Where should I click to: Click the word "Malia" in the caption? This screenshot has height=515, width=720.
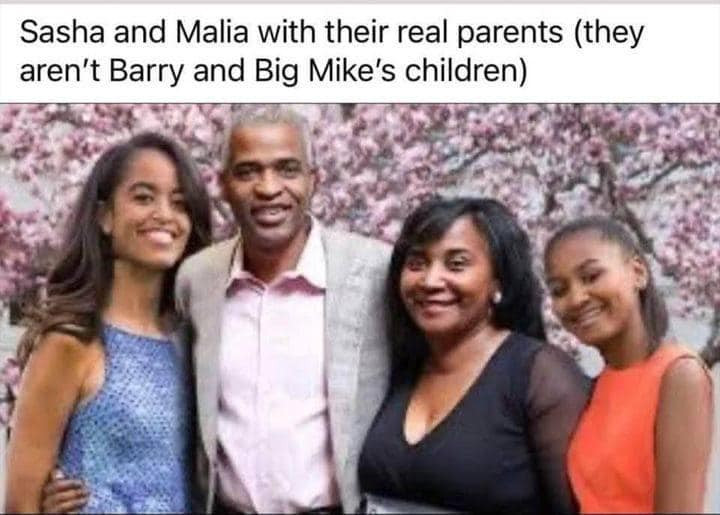tap(212, 33)
